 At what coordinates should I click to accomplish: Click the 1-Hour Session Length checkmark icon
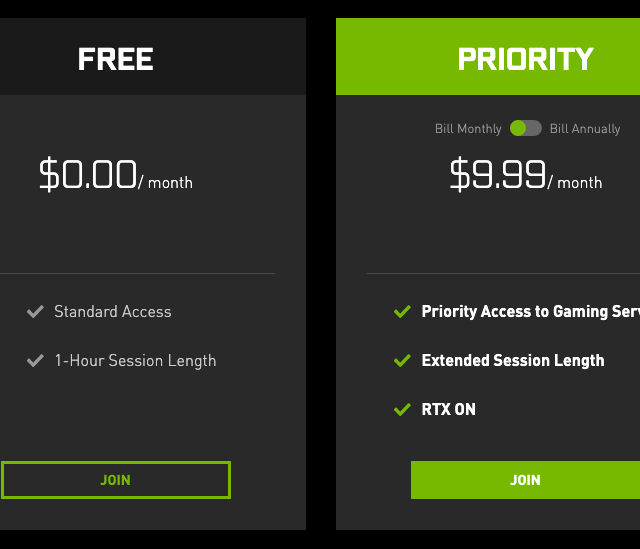[x=35, y=360]
